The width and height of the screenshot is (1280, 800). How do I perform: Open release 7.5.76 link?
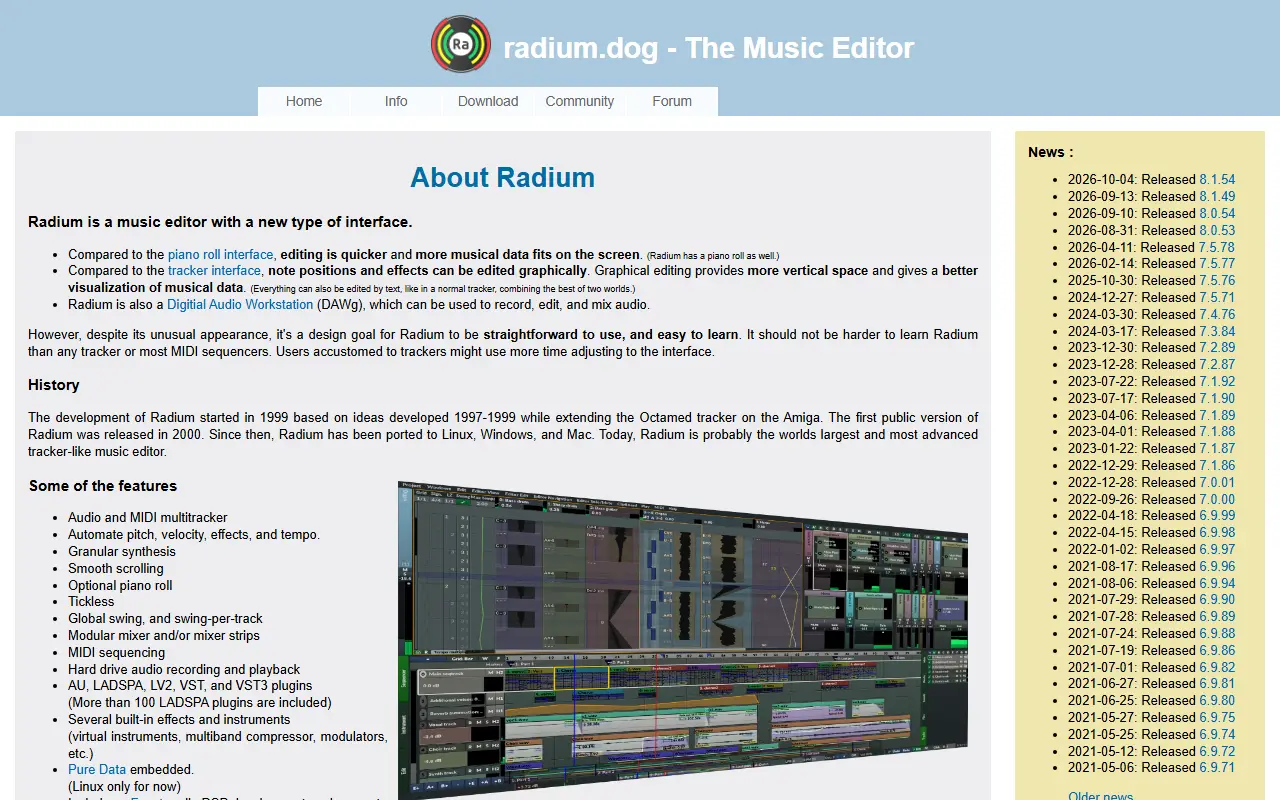coord(1217,281)
